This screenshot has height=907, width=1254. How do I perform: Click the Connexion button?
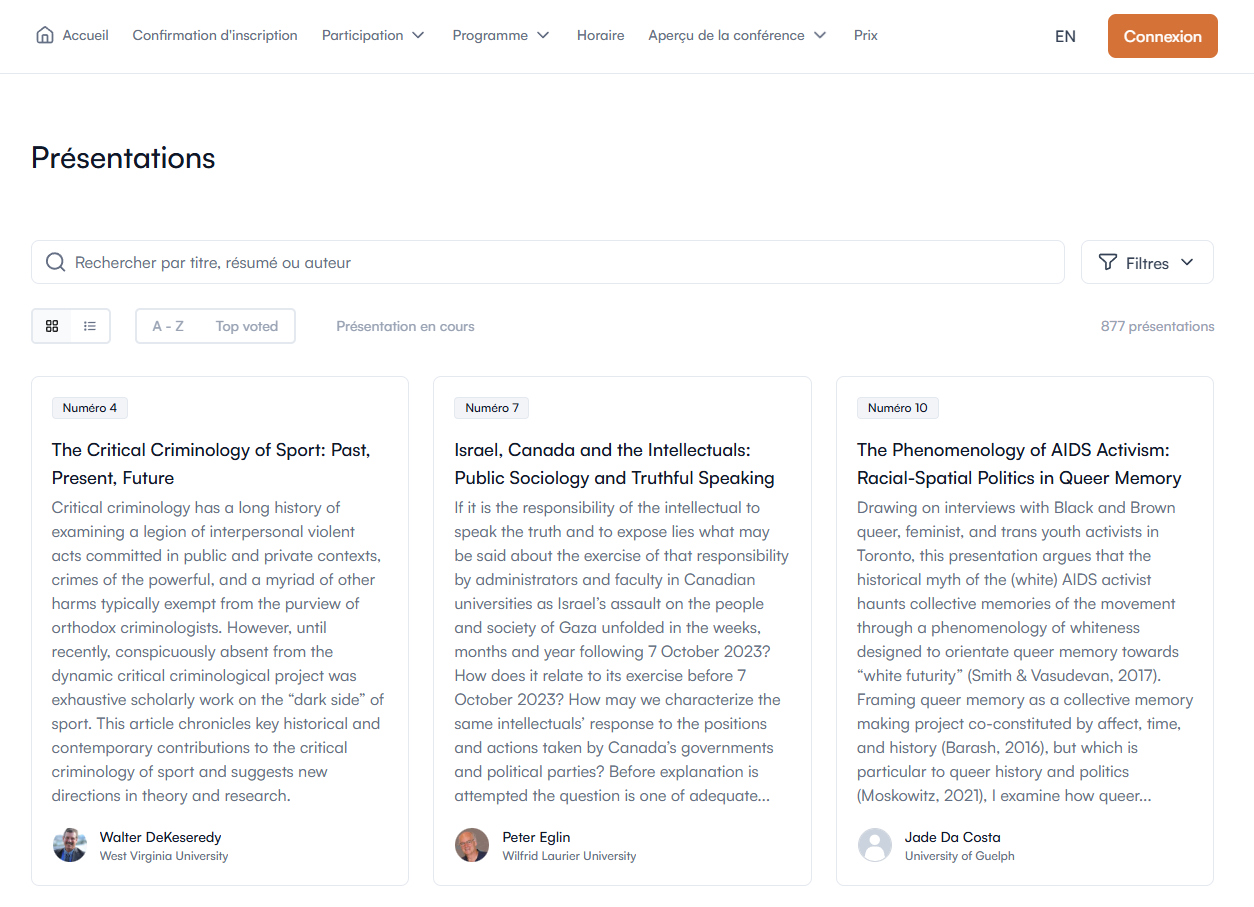[x=1162, y=36]
